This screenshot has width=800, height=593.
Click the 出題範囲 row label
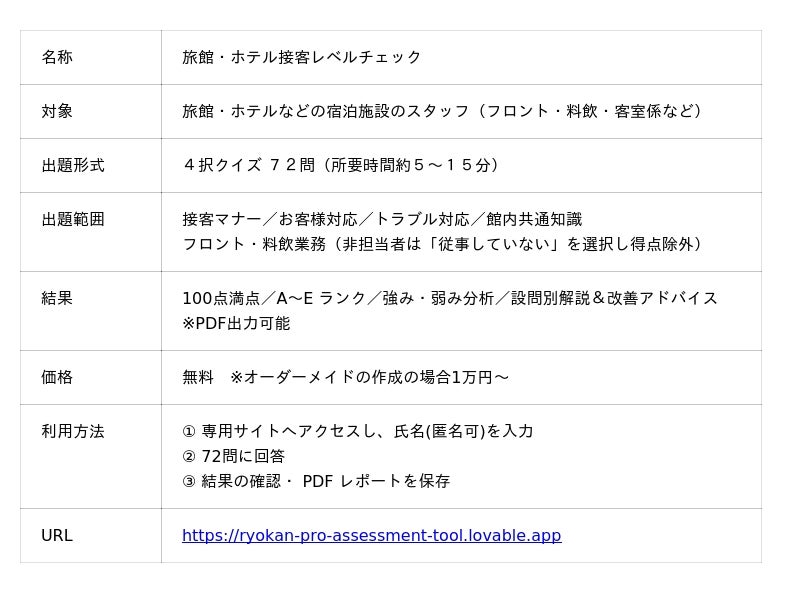pyautogui.click(x=73, y=220)
